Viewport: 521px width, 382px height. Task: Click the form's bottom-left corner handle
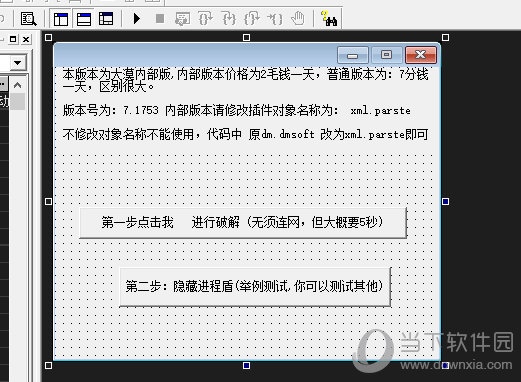[x=48, y=365]
